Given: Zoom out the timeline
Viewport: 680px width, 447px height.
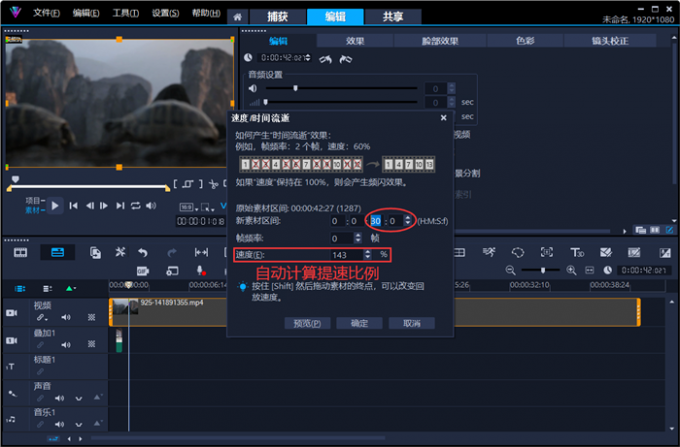Looking at the screenshot, I should tap(510, 271).
